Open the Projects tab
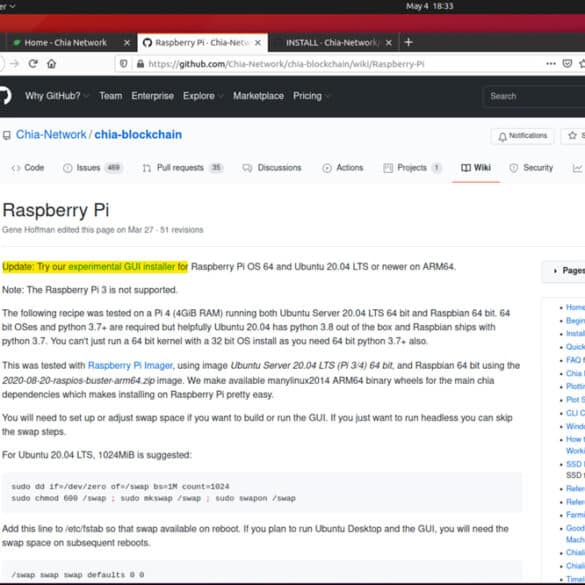585x585 pixels. click(412, 168)
